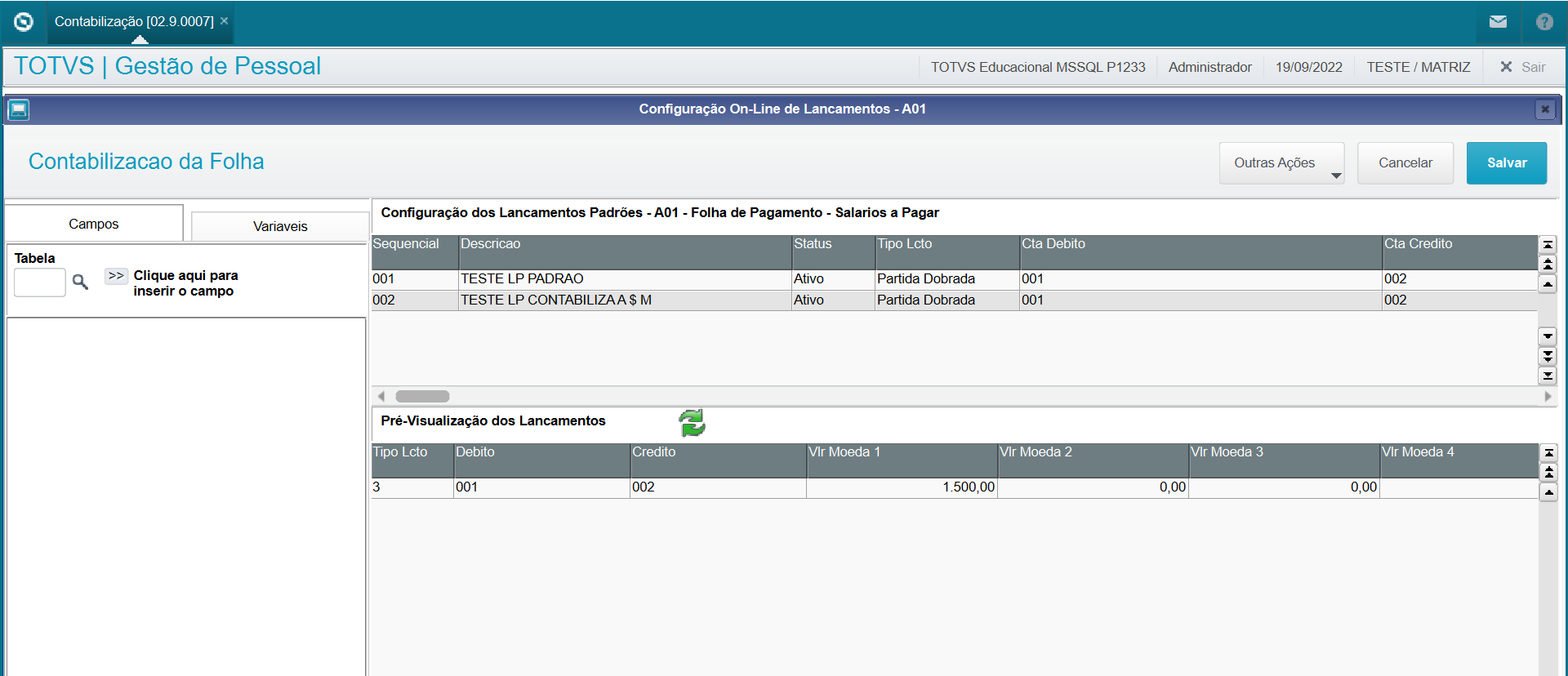This screenshot has width=1568, height=676.
Task: Click the 1.500,00 value cell
Action: coord(902,487)
